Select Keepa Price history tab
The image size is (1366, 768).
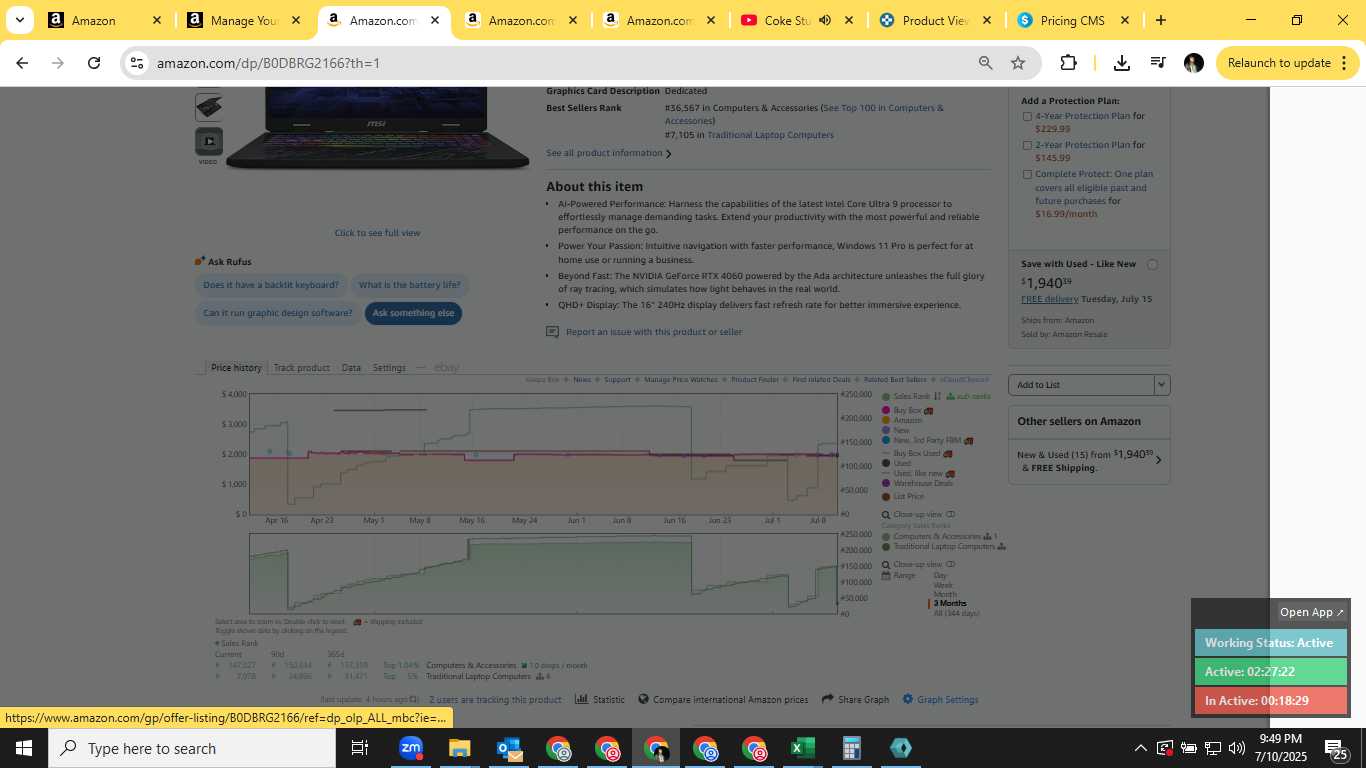pyautogui.click(x=236, y=368)
